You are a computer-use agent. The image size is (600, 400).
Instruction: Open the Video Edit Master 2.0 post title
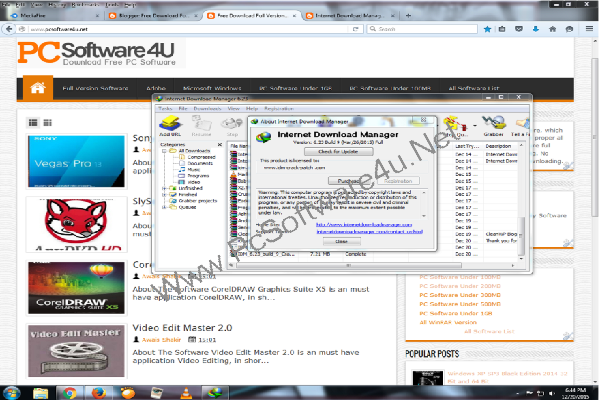click(182, 328)
